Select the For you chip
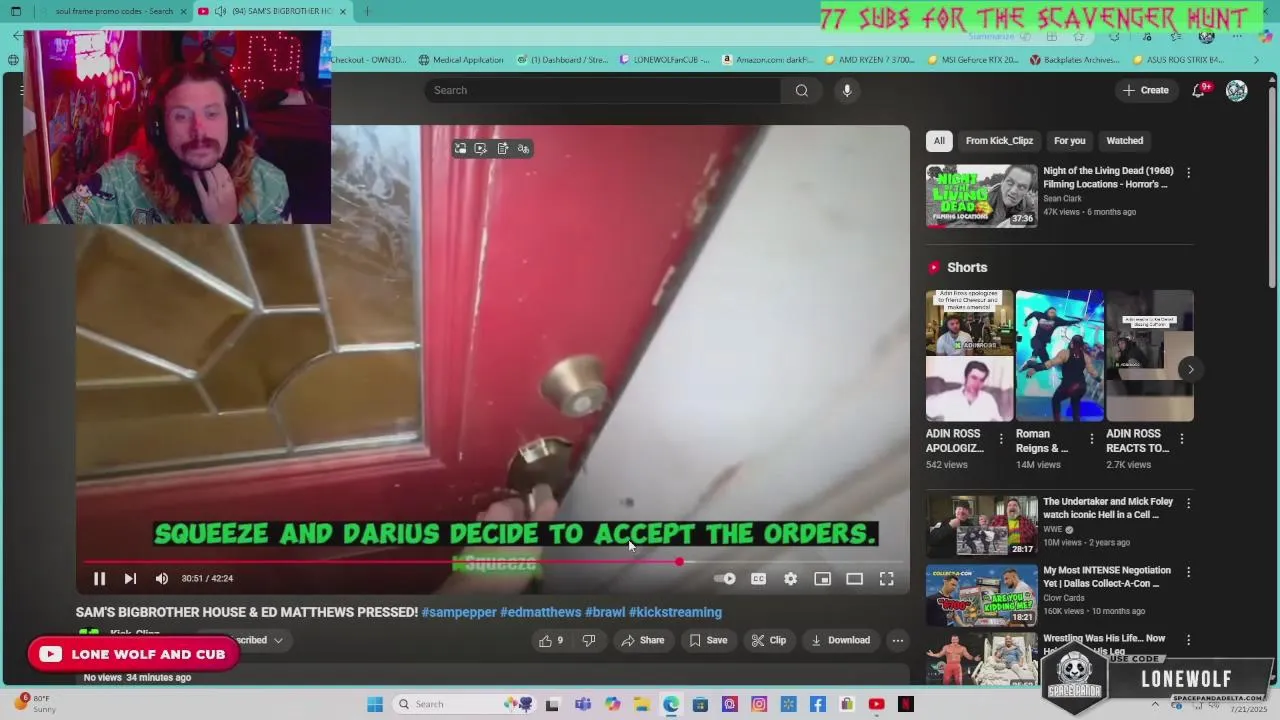1280x720 pixels. 1069,141
